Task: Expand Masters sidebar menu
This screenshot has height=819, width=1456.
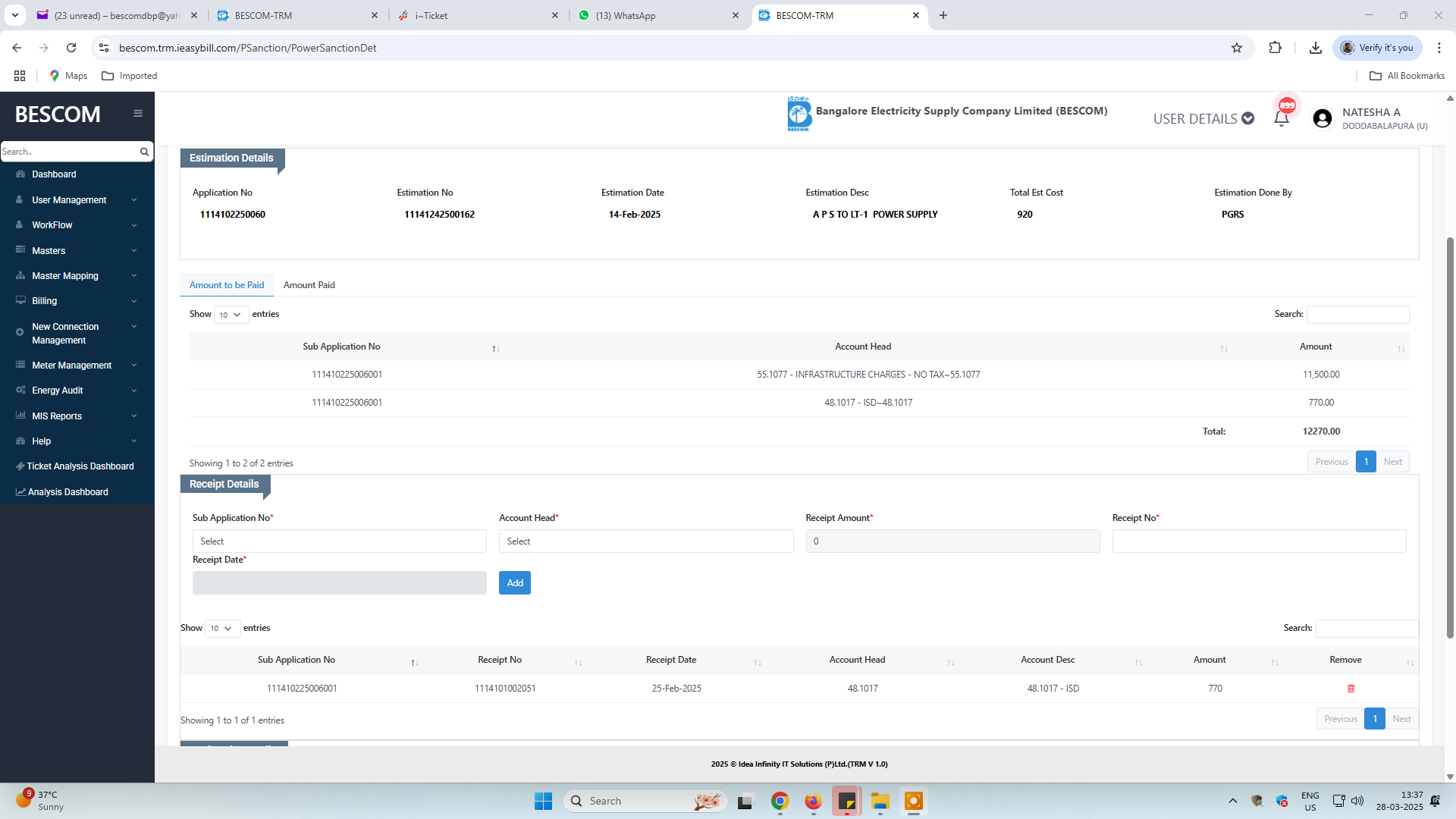Action: coord(76,251)
